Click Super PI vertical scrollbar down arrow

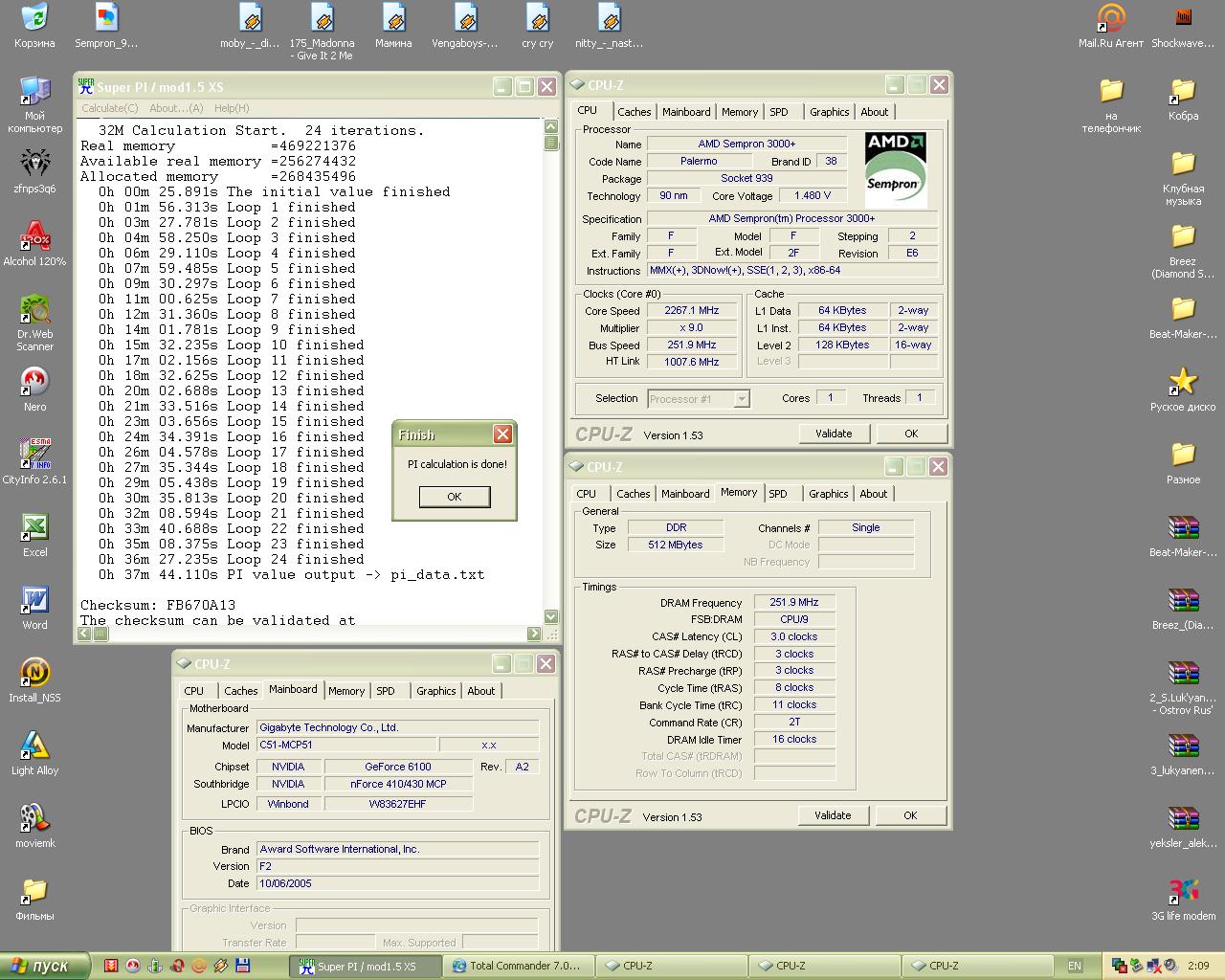[x=551, y=616]
